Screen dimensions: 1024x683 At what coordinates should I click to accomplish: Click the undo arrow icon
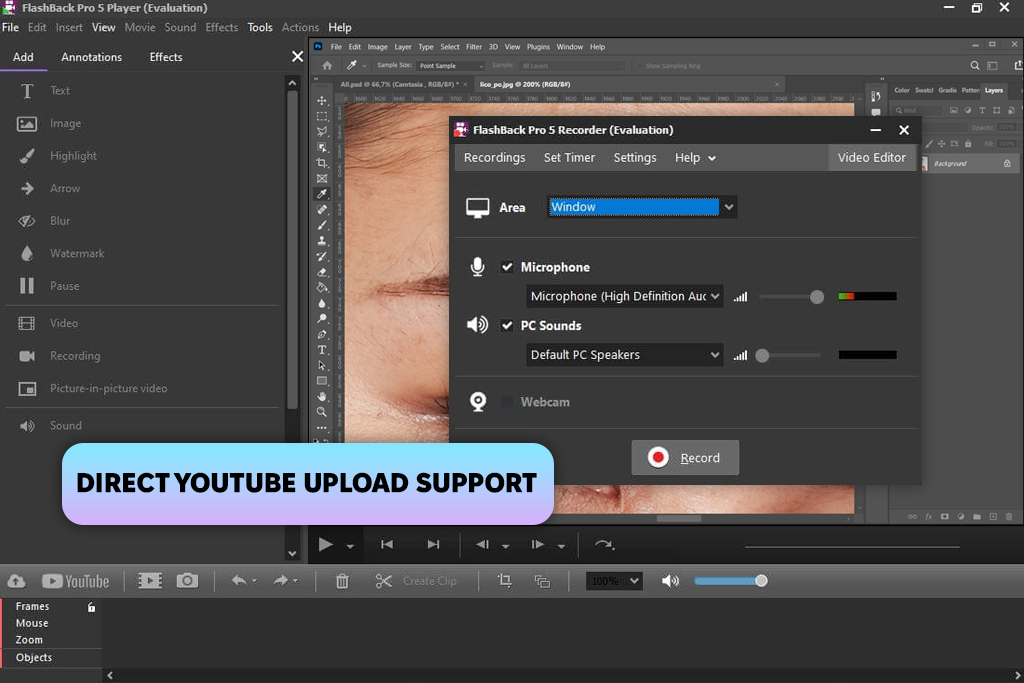239,581
